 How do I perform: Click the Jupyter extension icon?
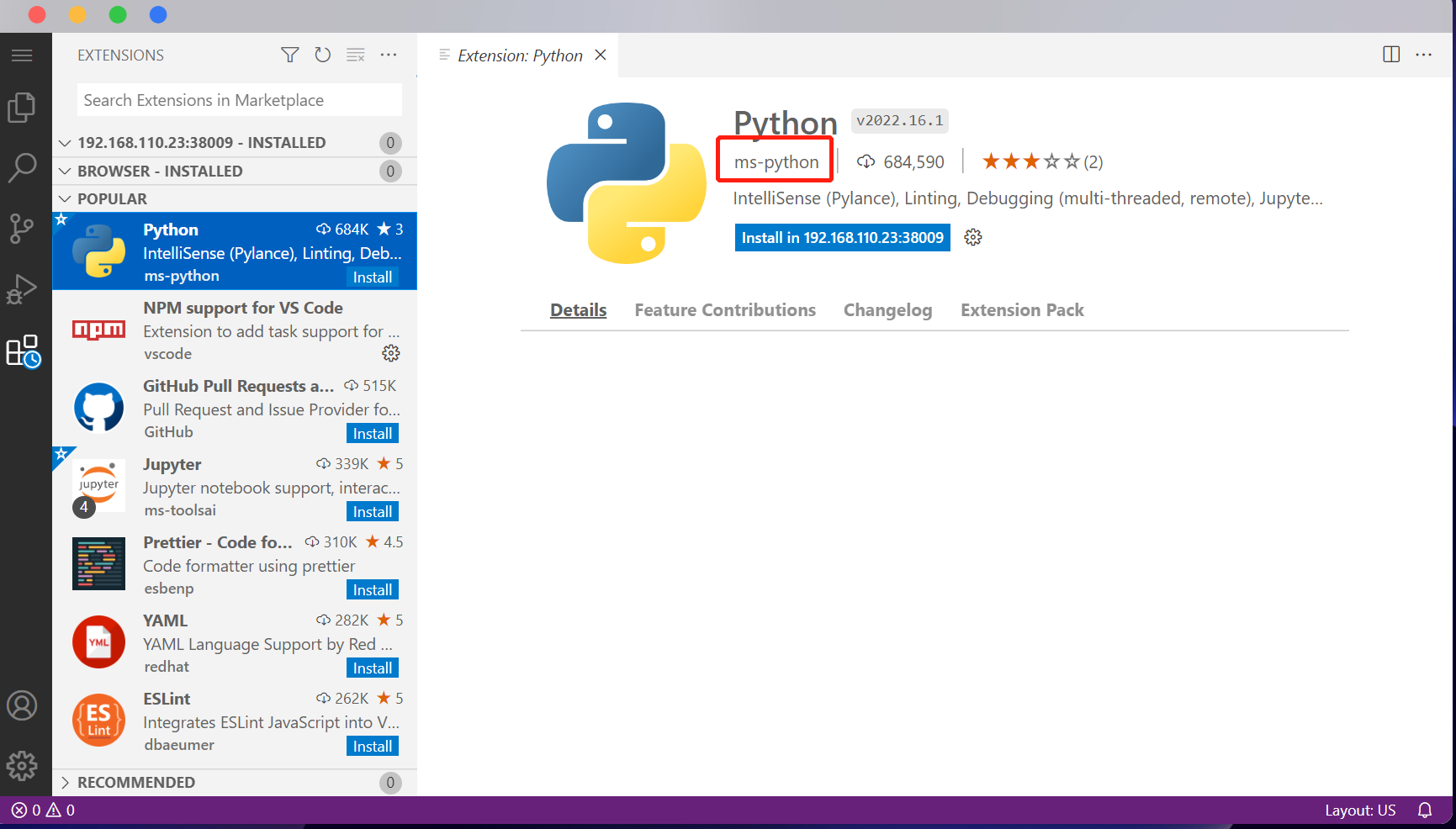(98, 484)
